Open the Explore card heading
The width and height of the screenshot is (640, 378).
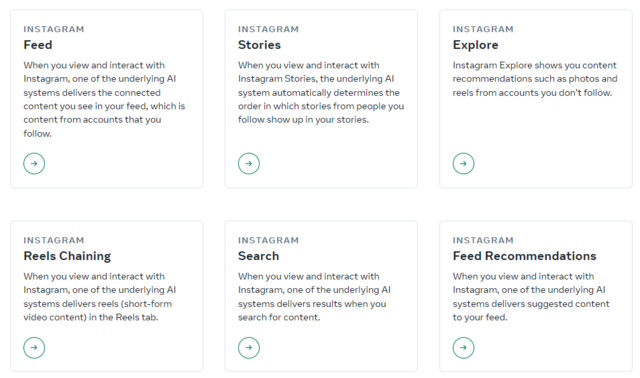(476, 45)
